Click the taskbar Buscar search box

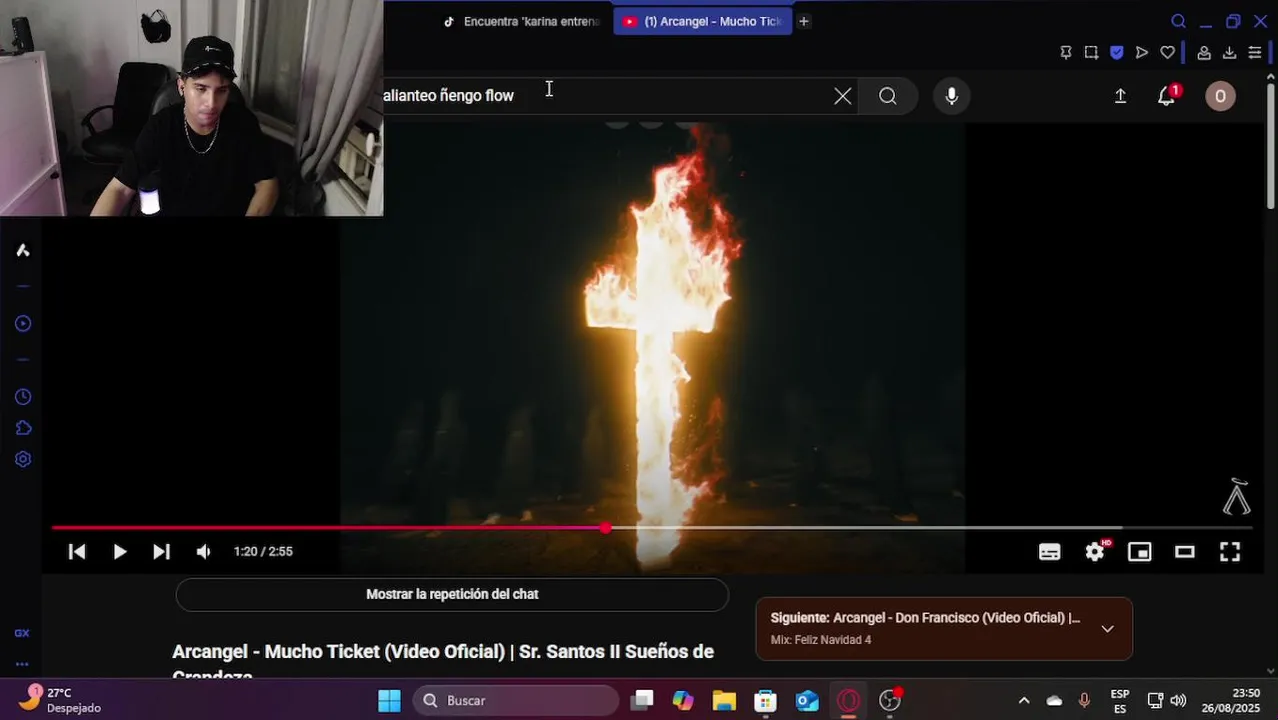coord(517,701)
